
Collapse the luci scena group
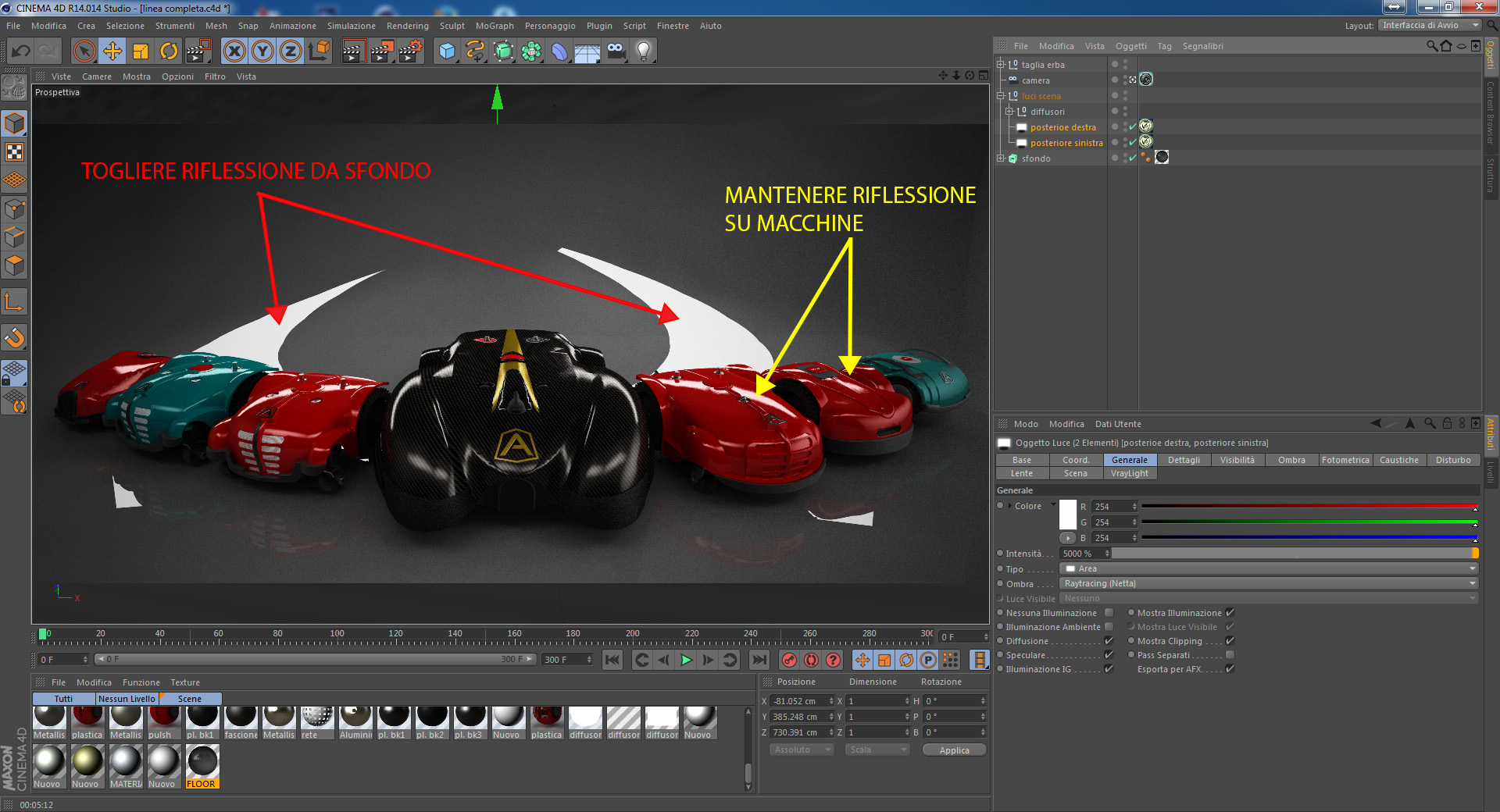pos(1000,96)
